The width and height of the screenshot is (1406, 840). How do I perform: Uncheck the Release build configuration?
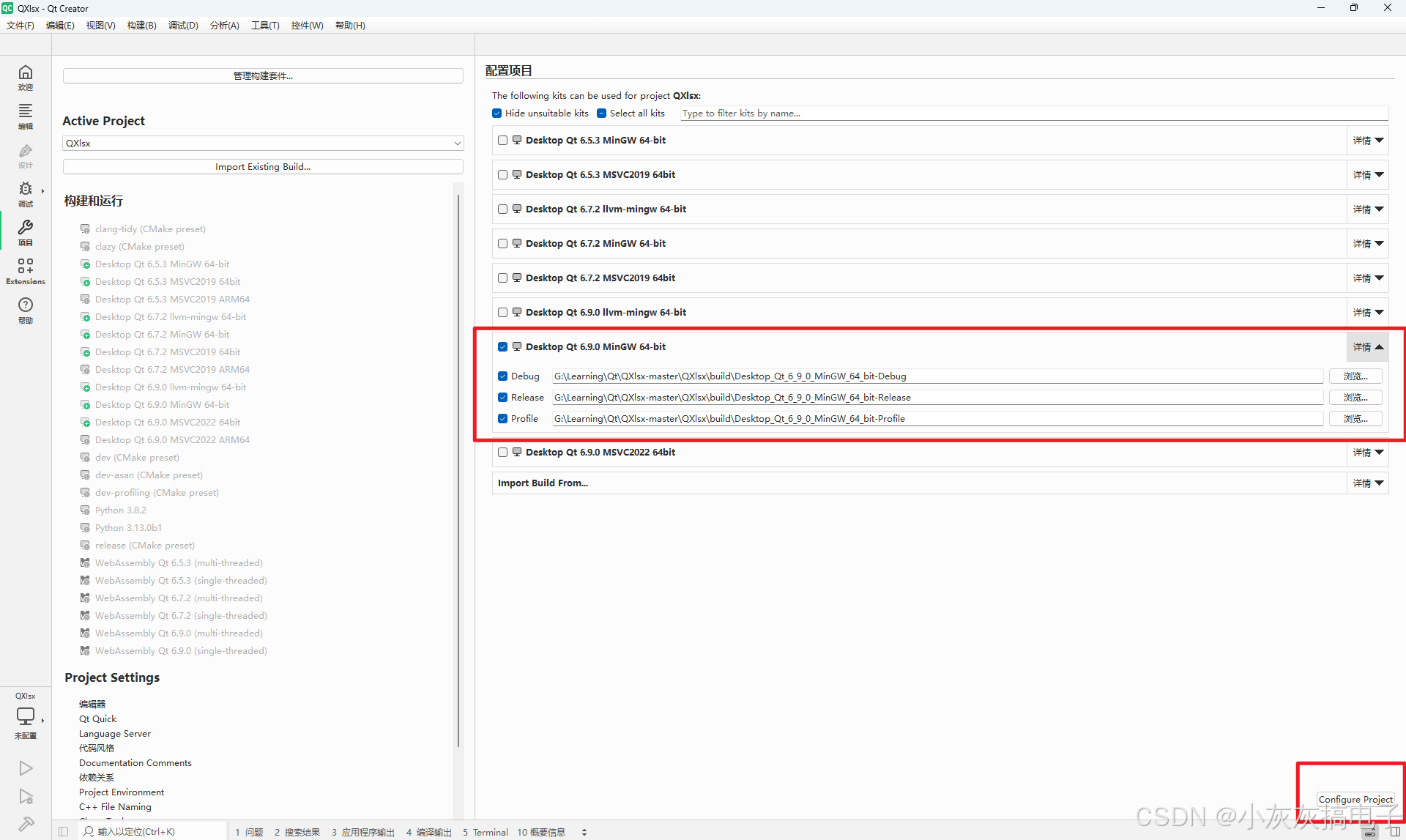tap(503, 398)
